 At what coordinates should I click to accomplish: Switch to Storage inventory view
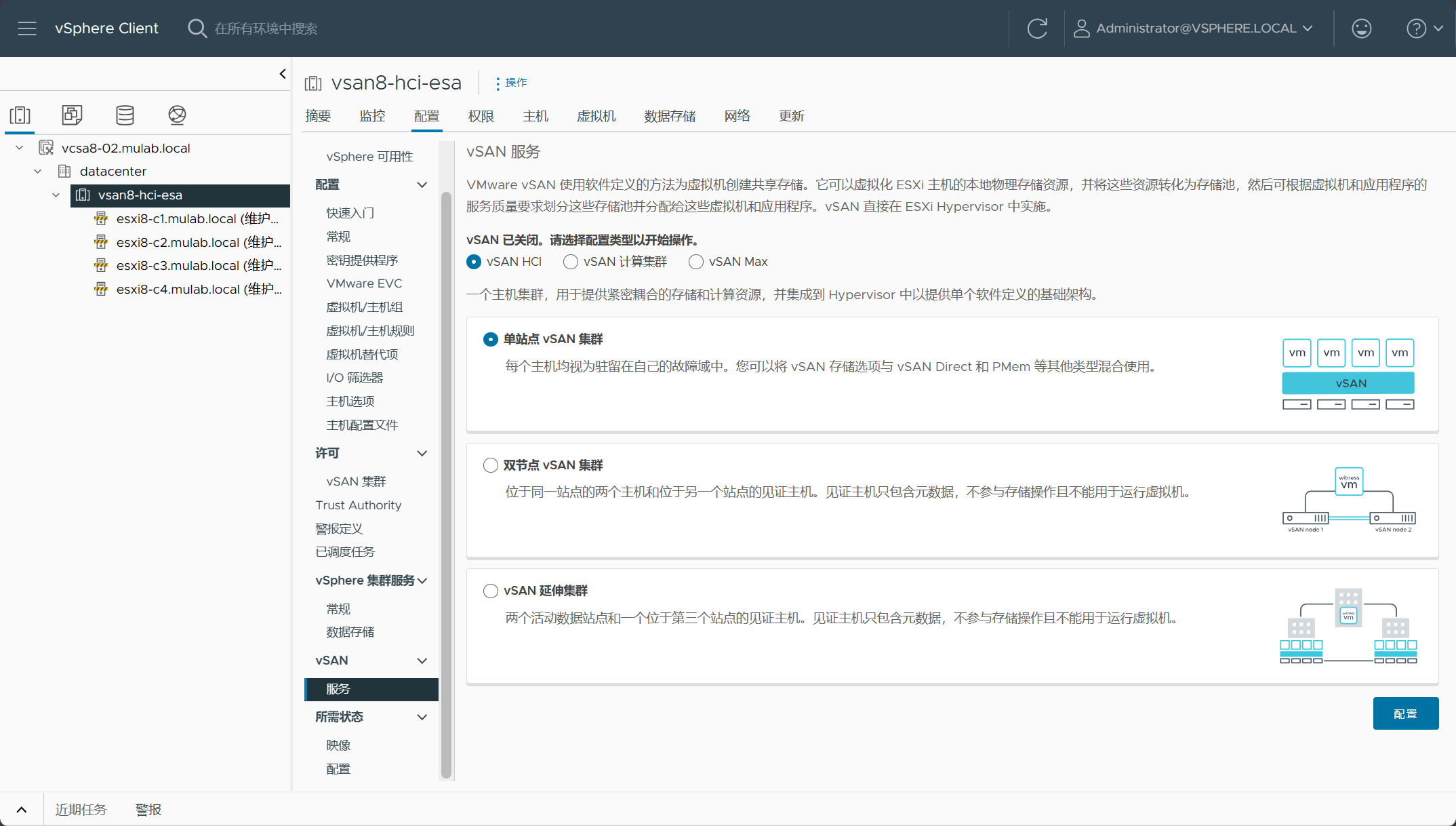[125, 115]
